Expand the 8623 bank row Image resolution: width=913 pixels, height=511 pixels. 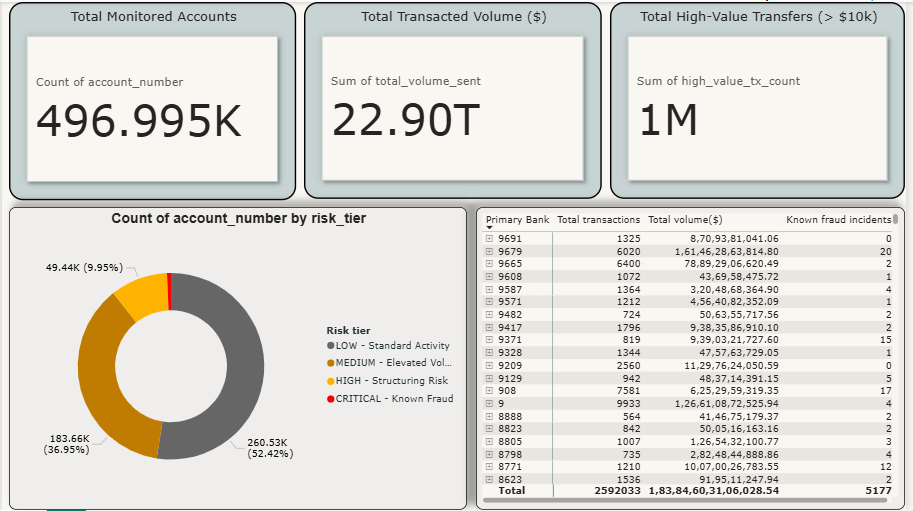pyautogui.click(x=489, y=480)
